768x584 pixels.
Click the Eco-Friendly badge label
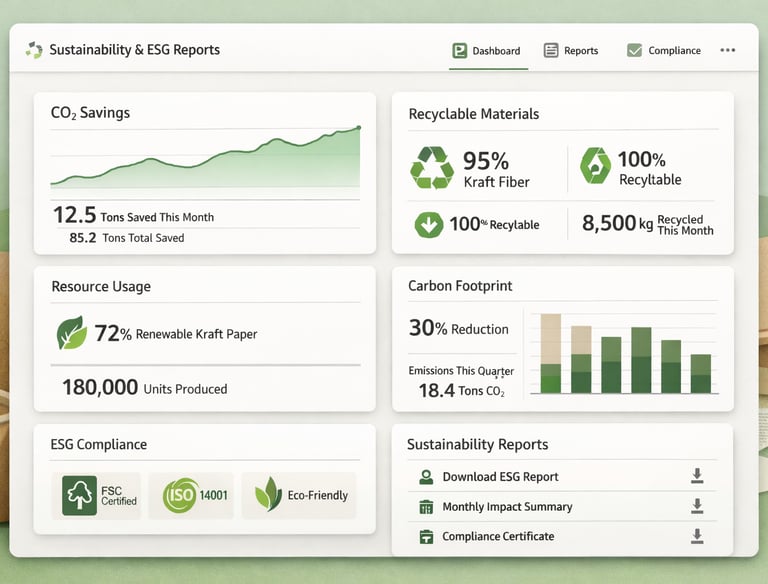[x=317, y=495]
